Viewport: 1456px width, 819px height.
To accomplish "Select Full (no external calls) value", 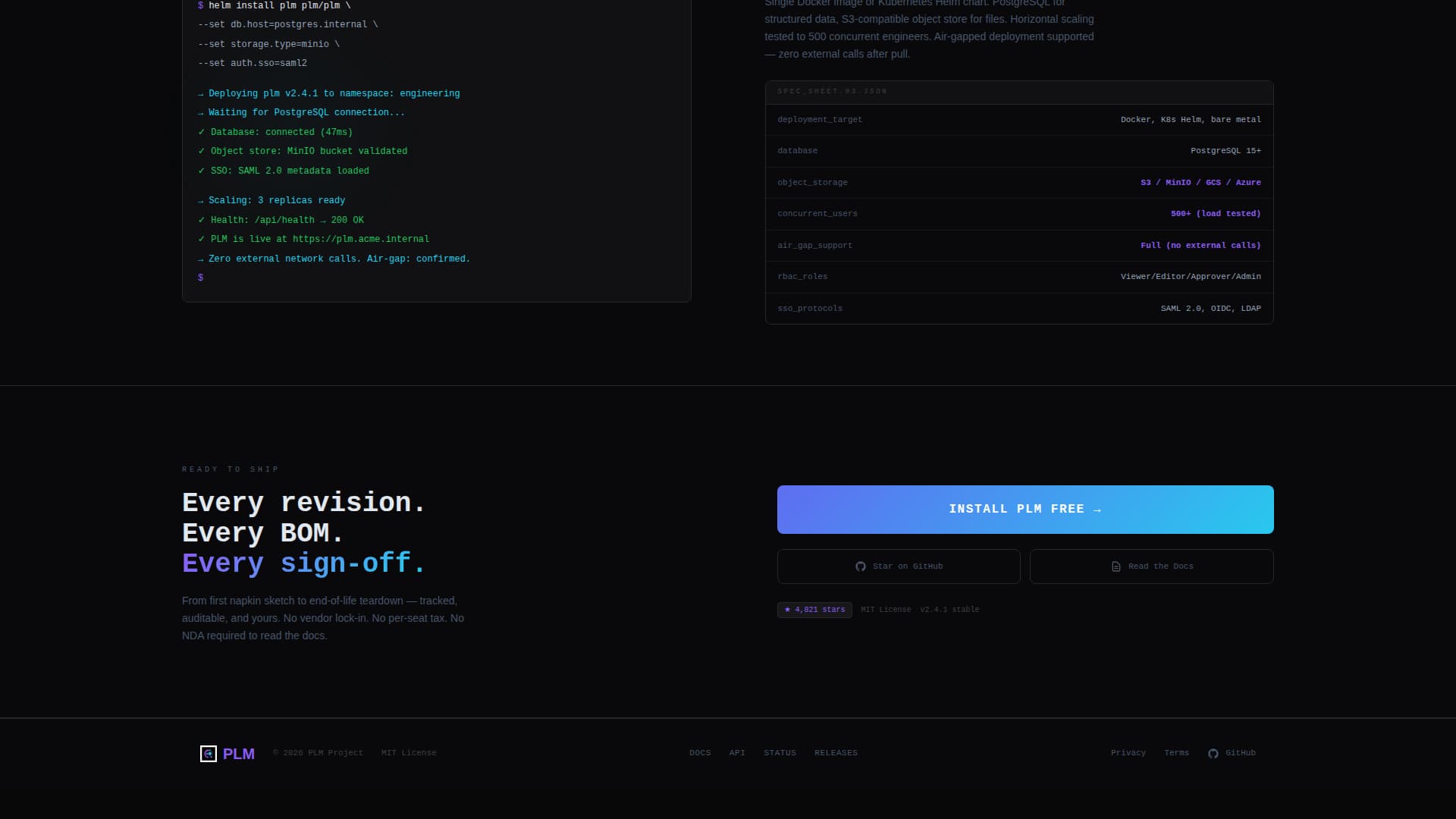I will click(1200, 246).
